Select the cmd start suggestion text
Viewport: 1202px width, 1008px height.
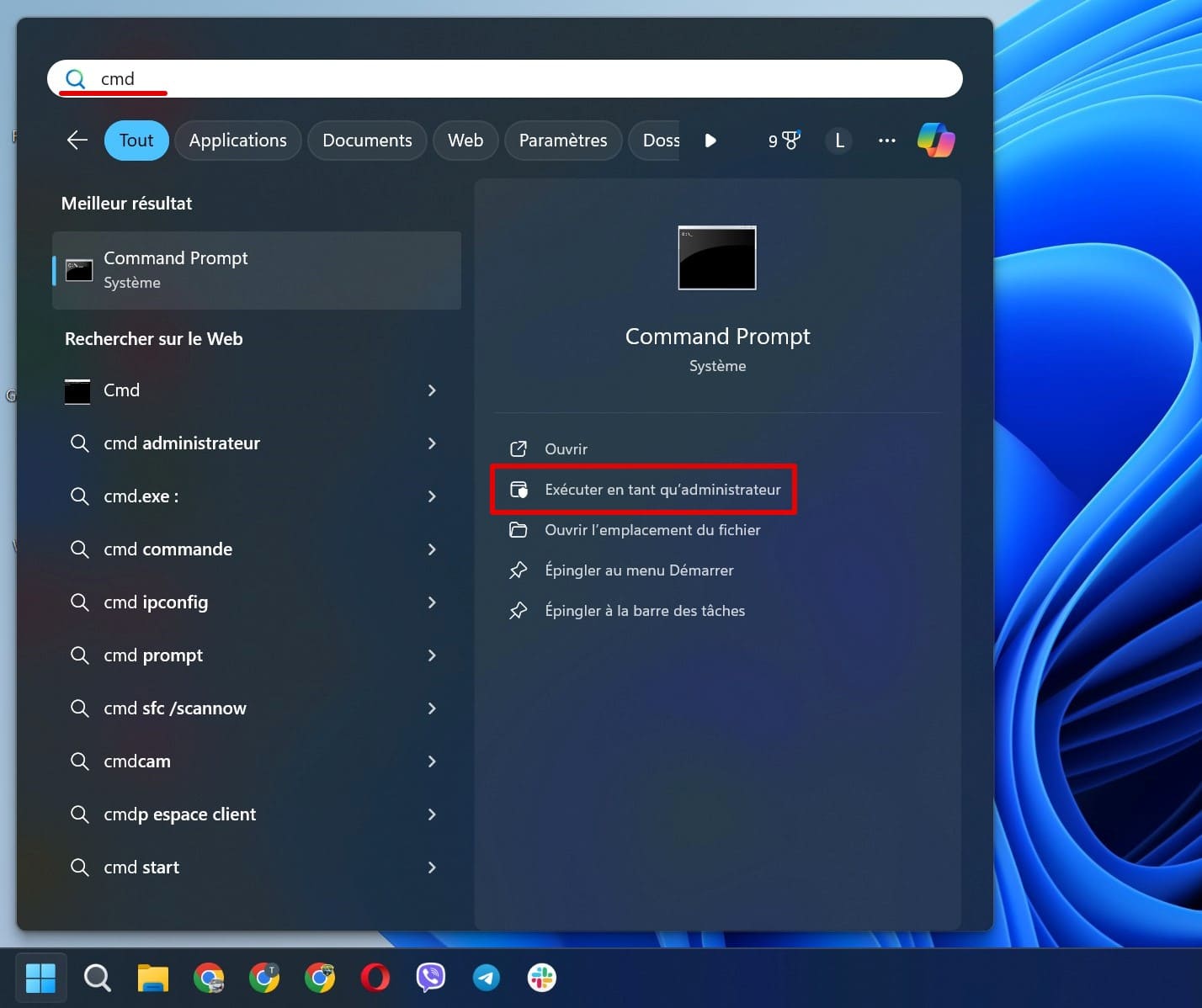click(141, 867)
